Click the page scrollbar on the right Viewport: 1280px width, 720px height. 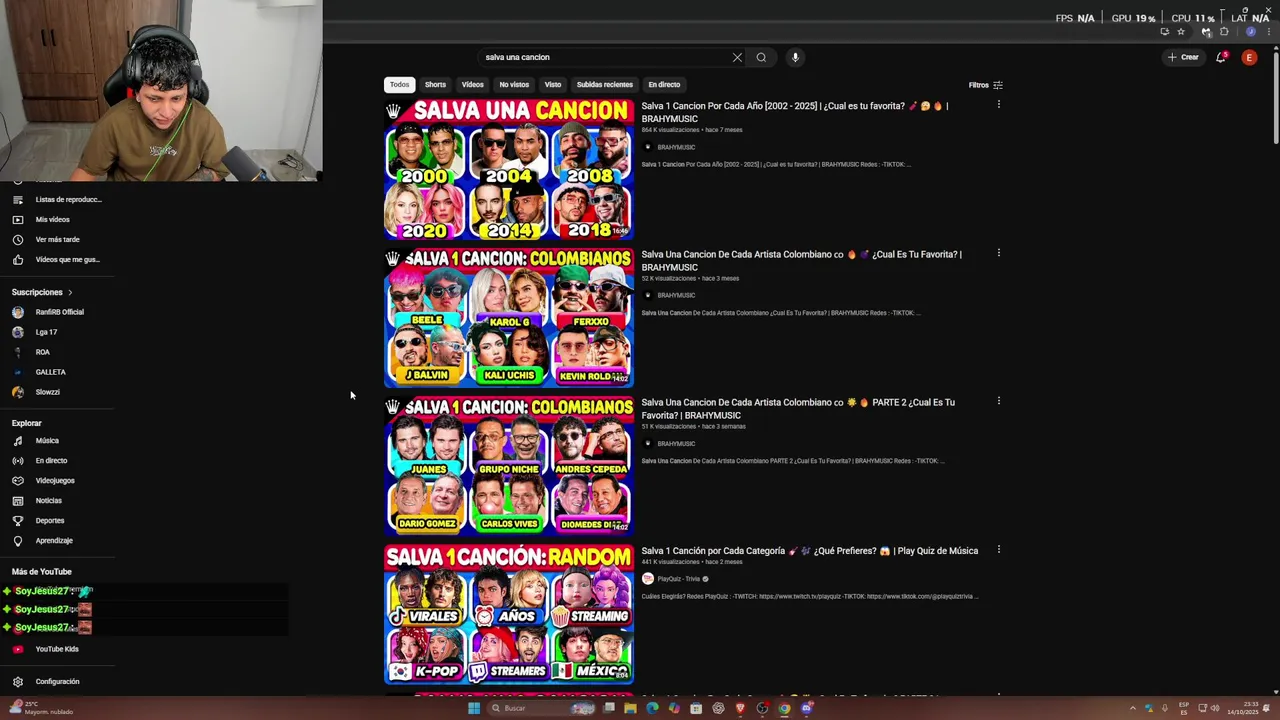[1275, 100]
